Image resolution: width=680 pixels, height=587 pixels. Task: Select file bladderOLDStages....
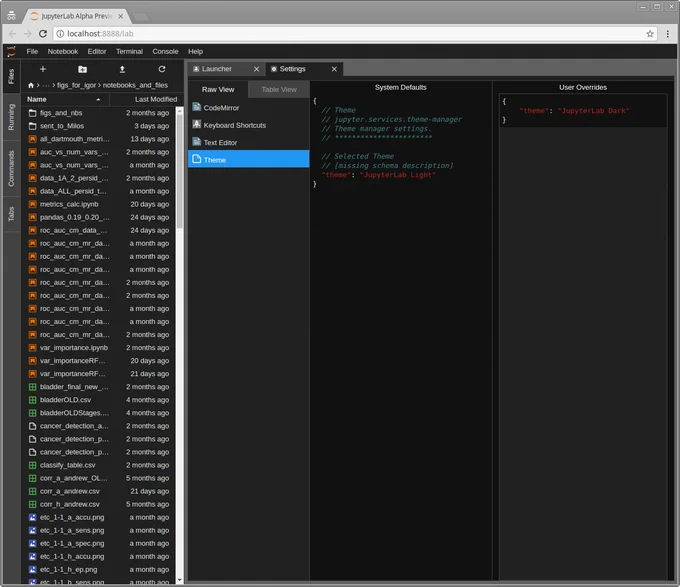[99, 413]
